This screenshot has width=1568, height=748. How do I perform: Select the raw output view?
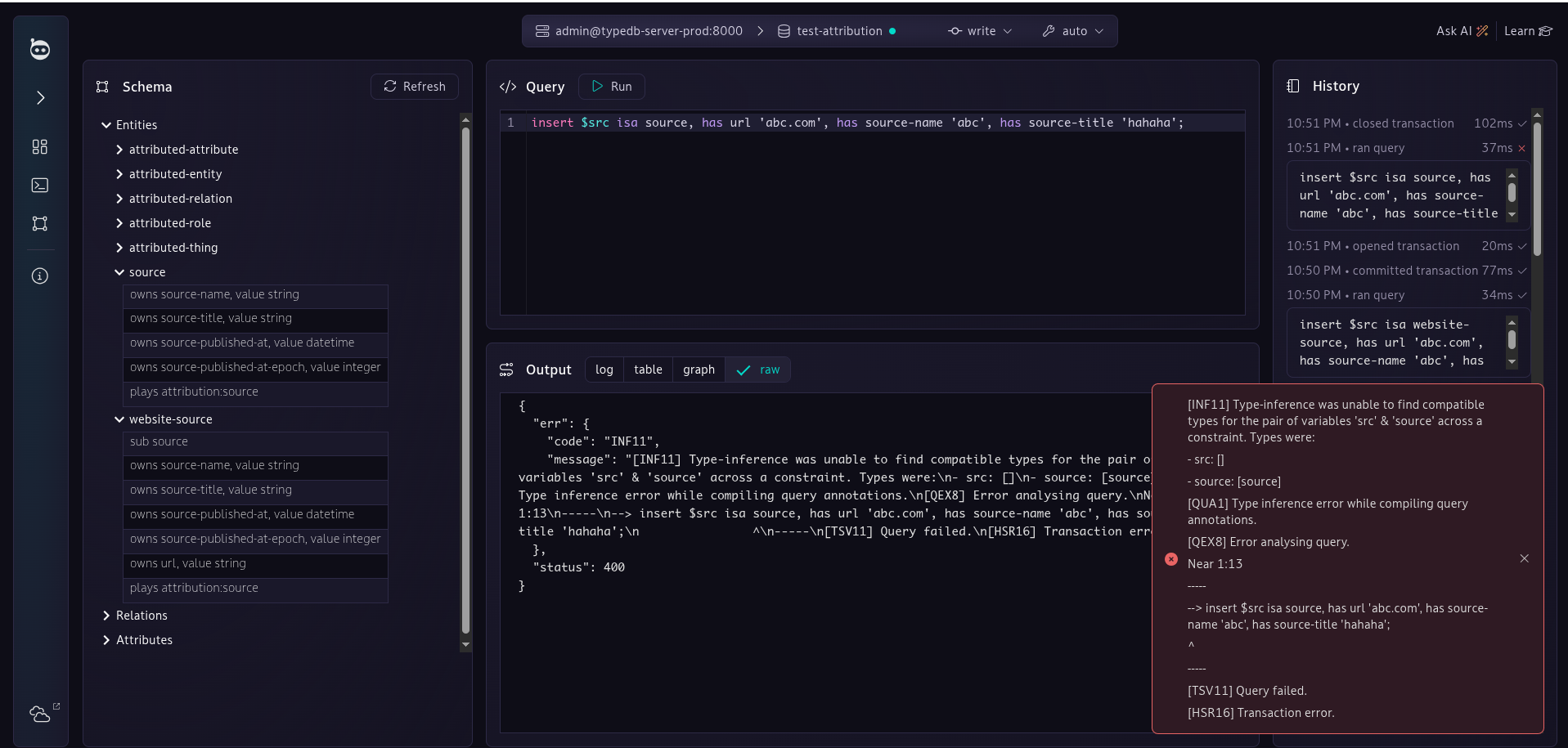pyautogui.click(x=758, y=370)
